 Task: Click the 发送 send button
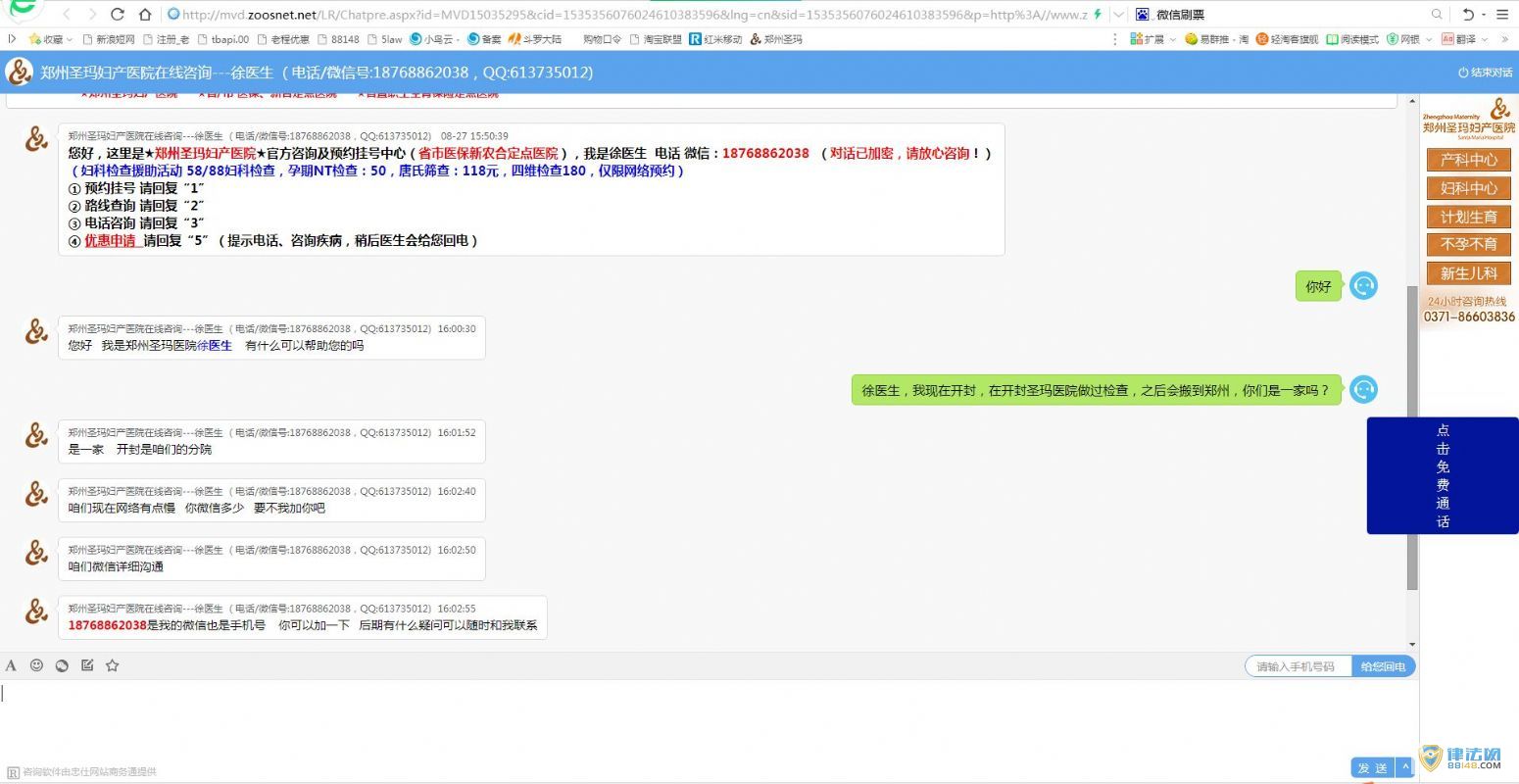(x=1373, y=767)
